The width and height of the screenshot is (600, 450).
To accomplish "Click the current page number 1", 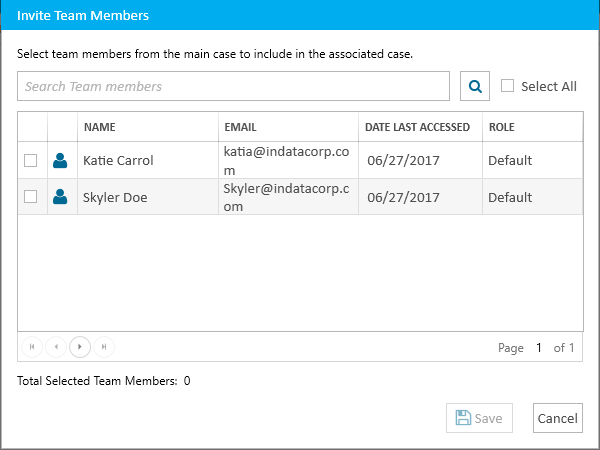I will pyautogui.click(x=539, y=347).
